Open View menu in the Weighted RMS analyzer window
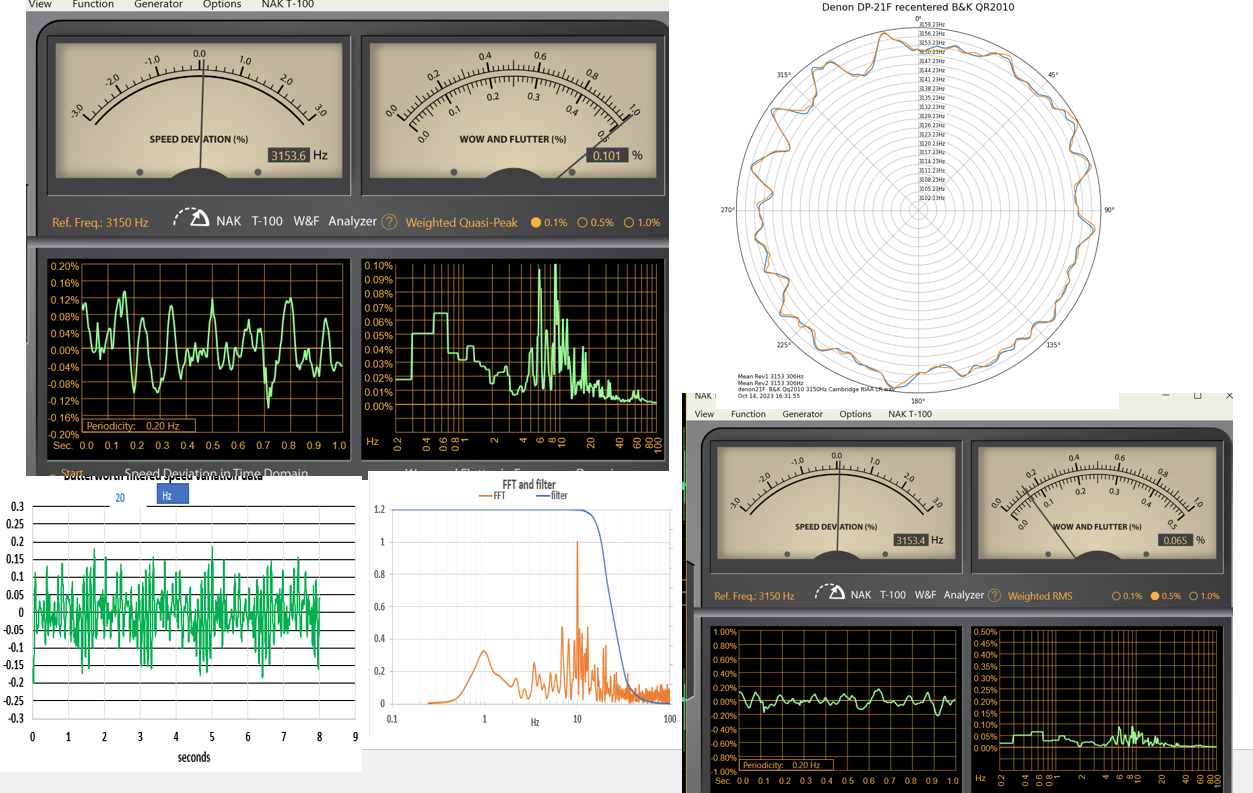1253x793 pixels. pos(704,414)
